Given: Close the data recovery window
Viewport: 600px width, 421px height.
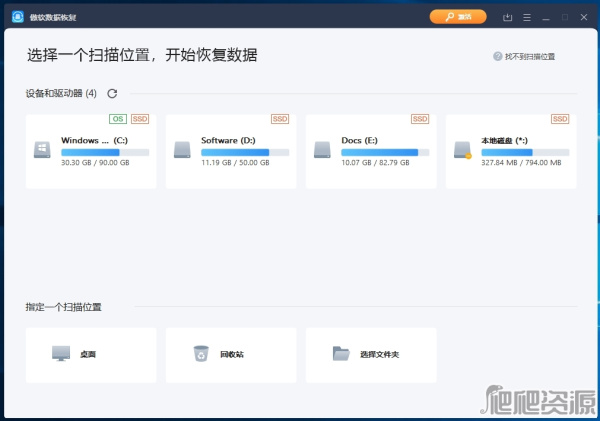Looking at the screenshot, I should coord(584,17).
